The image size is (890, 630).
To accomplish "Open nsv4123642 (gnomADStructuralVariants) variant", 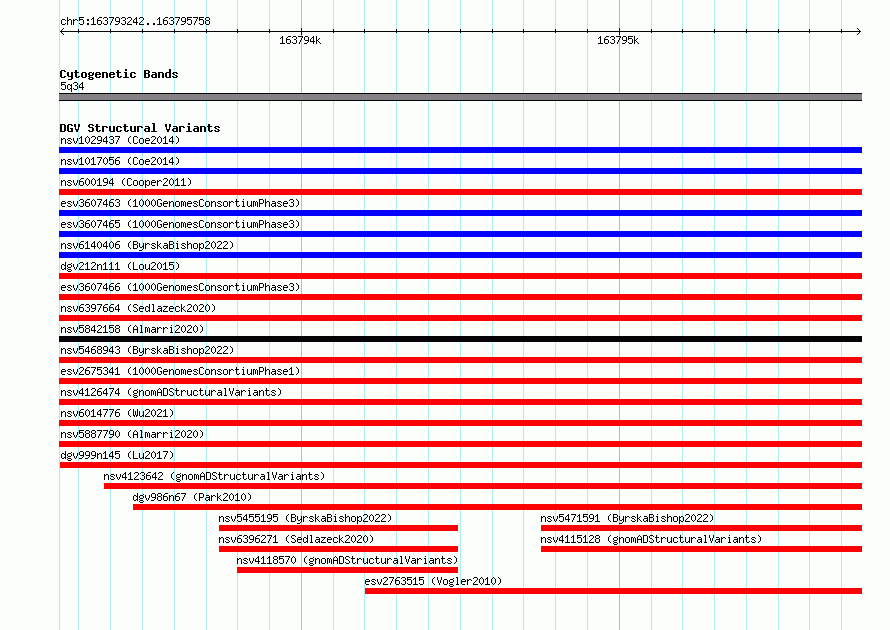I will tap(214, 476).
